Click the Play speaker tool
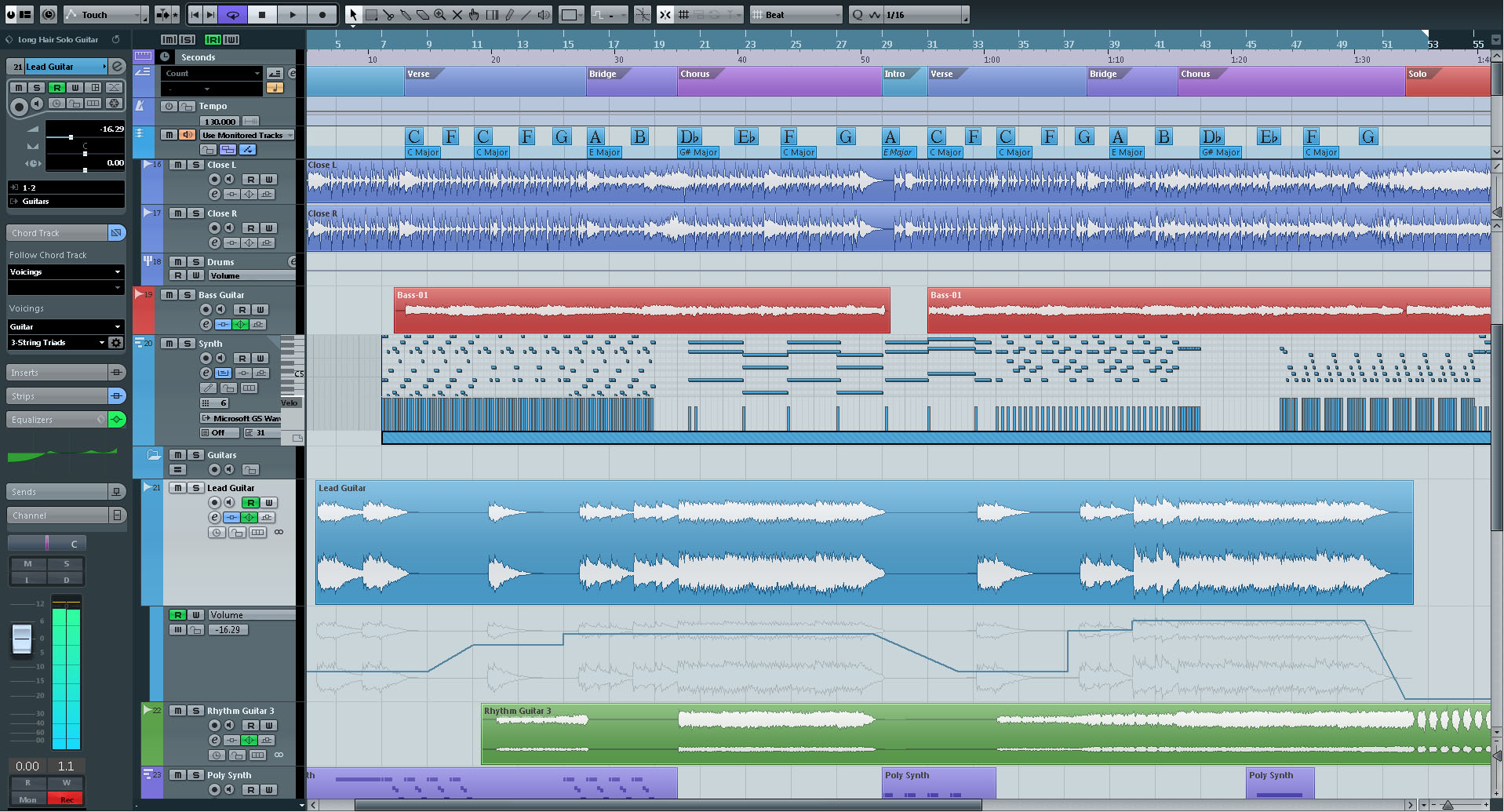The image size is (1504, 812). coord(543,15)
